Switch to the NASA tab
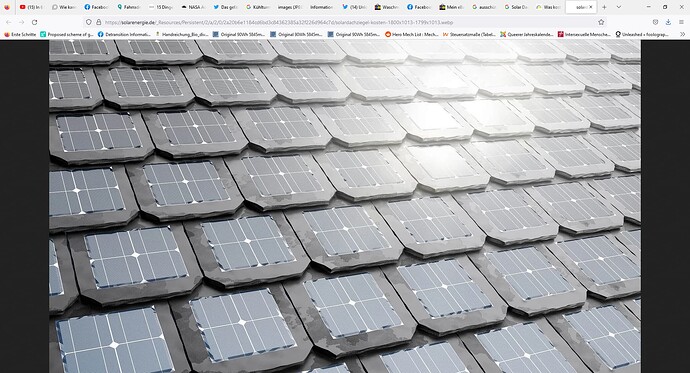This screenshot has width=690, height=373. click(194, 7)
